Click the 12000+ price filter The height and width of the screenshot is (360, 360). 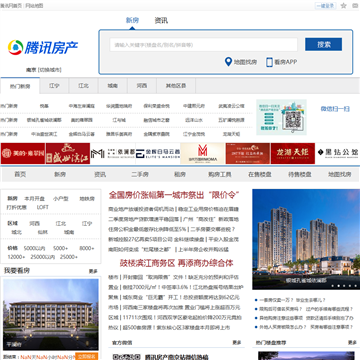coord(16,257)
